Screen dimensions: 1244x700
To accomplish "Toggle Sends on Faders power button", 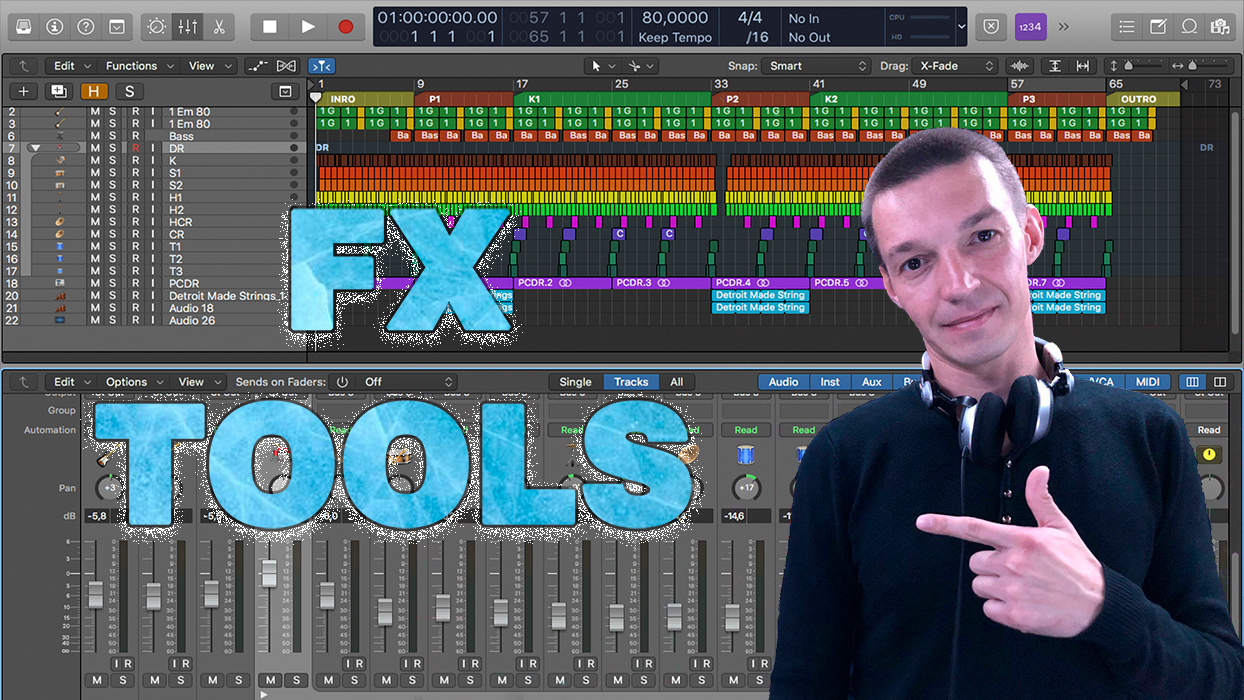I will point(342,382).
